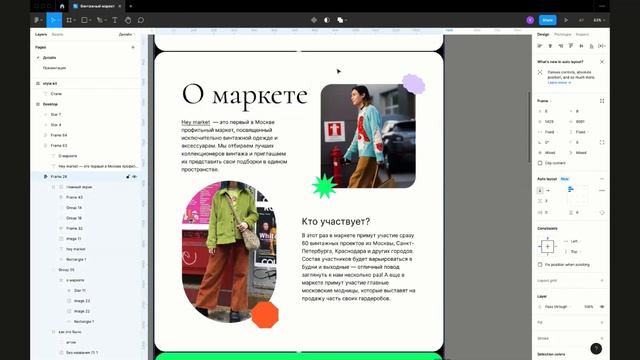
Task: Select the Rectangle shape tool
Action: (x=84, y=20)
